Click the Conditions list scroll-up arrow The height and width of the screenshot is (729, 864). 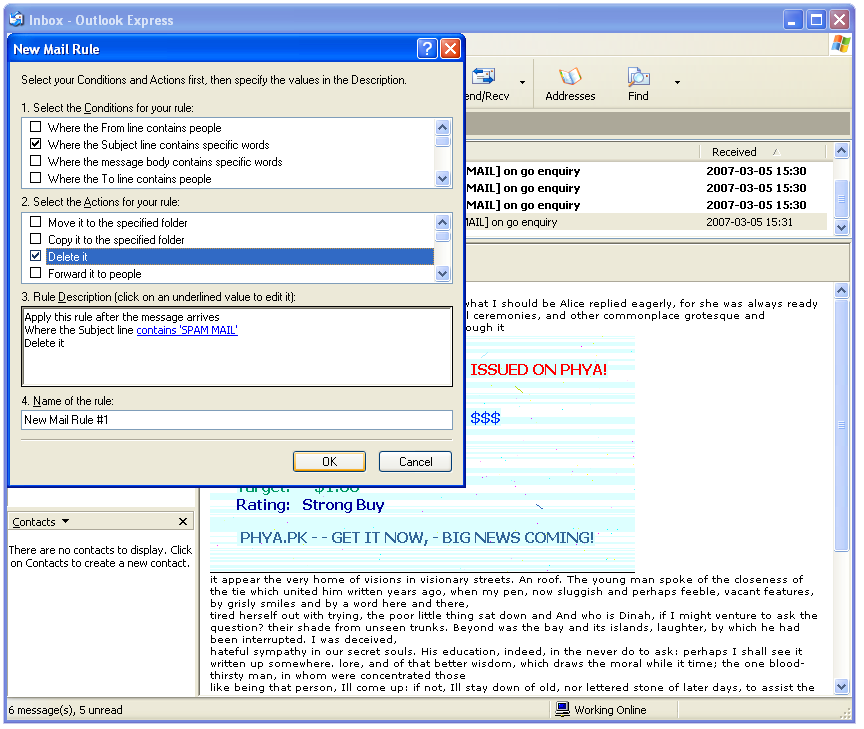tap(442, 127)
